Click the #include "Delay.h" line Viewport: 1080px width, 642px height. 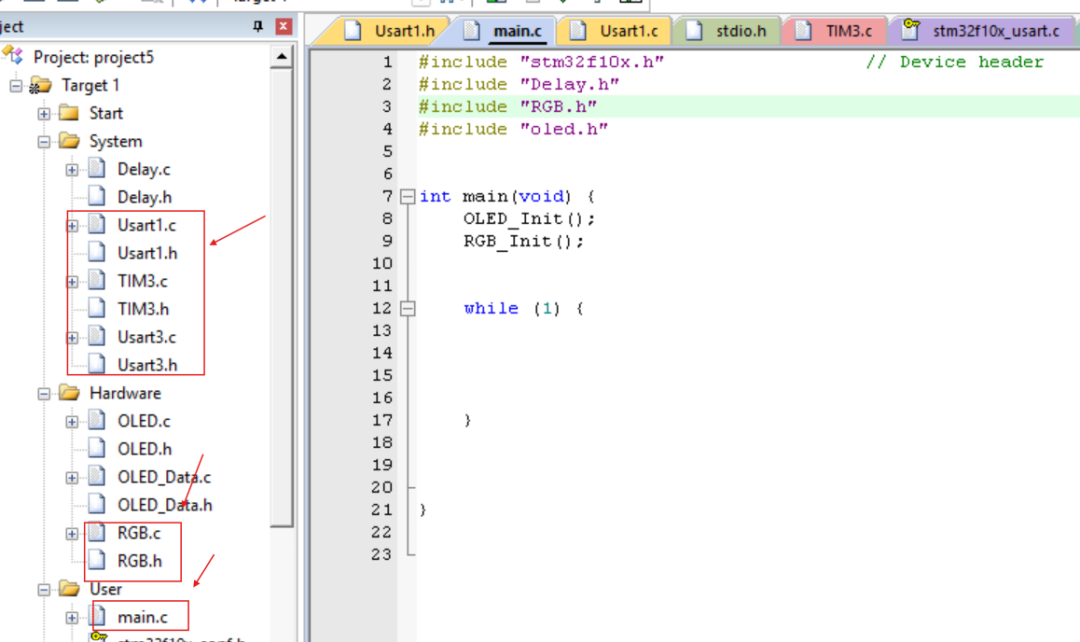[519, 85]
